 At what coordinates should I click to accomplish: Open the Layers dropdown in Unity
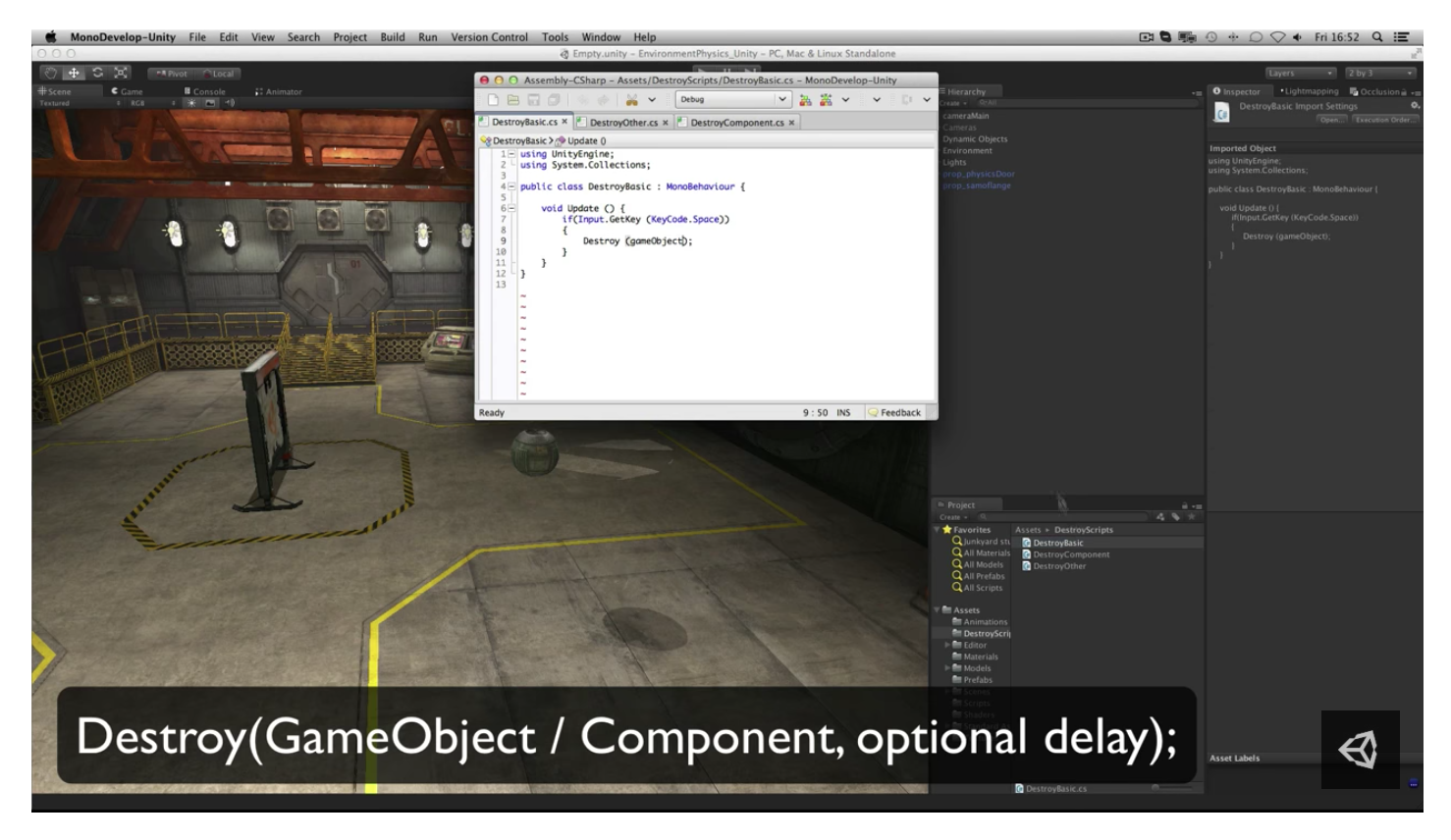click(1300, 74)
